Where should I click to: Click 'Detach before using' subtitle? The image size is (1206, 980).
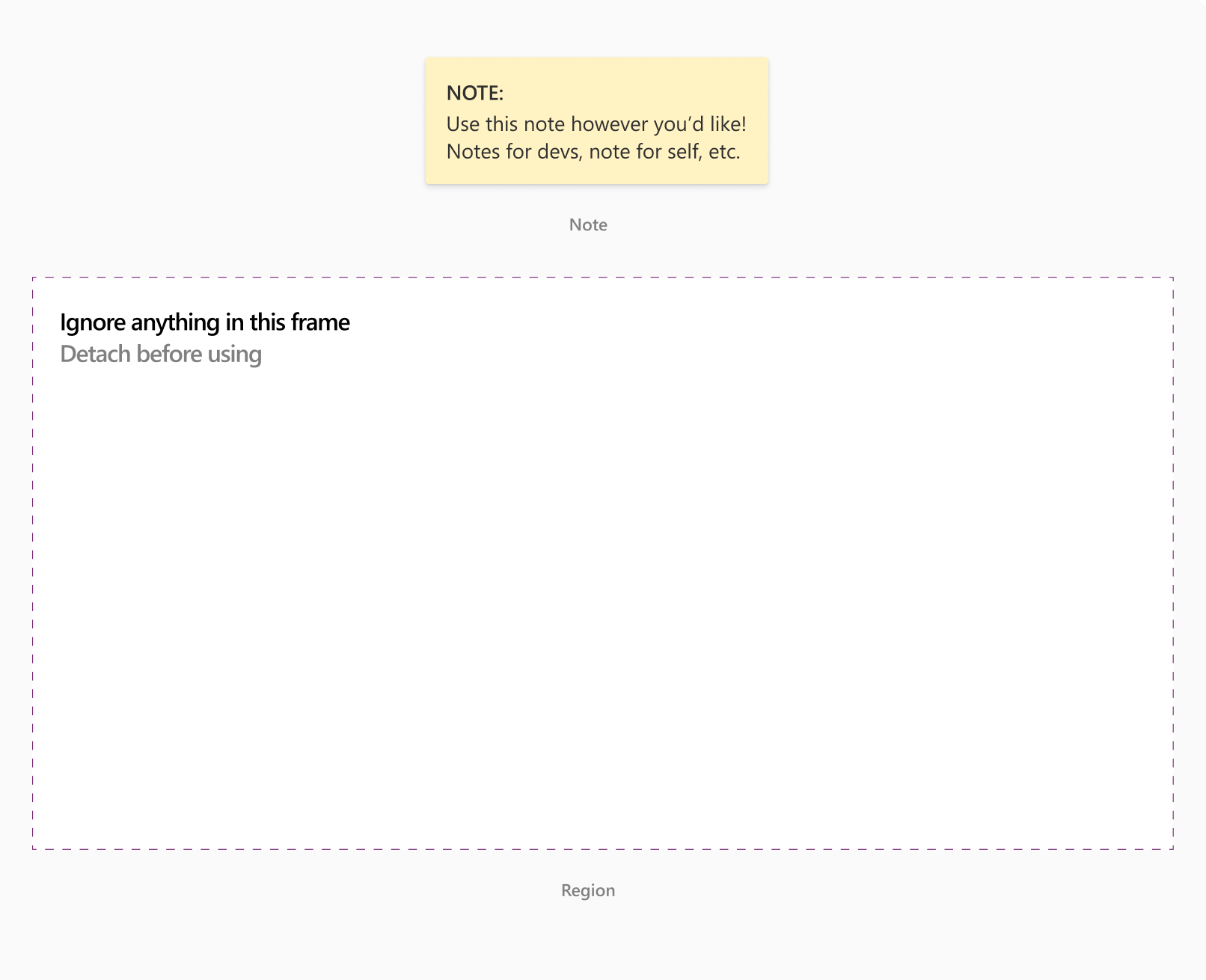coord(161,355)
